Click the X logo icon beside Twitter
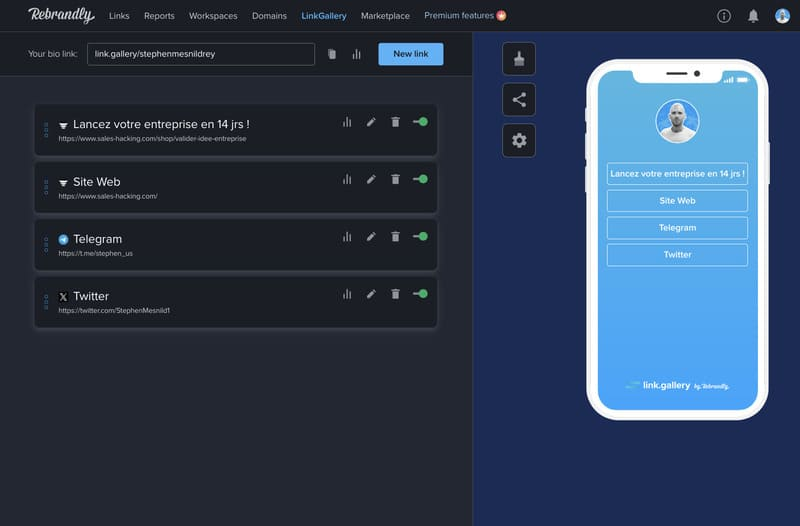The image size is (800, 526). tap(63, 296)
